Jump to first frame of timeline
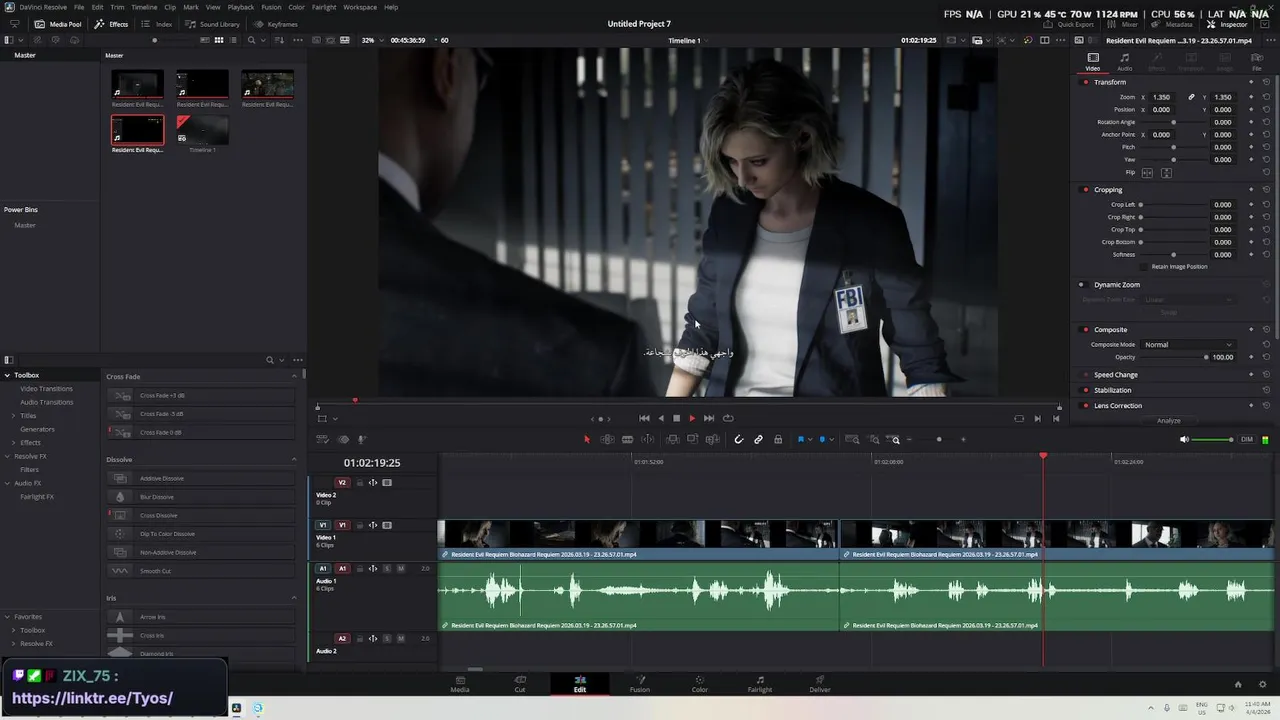Image resolution: width=1280 pixels, height=720 pixels. [644, 418]
